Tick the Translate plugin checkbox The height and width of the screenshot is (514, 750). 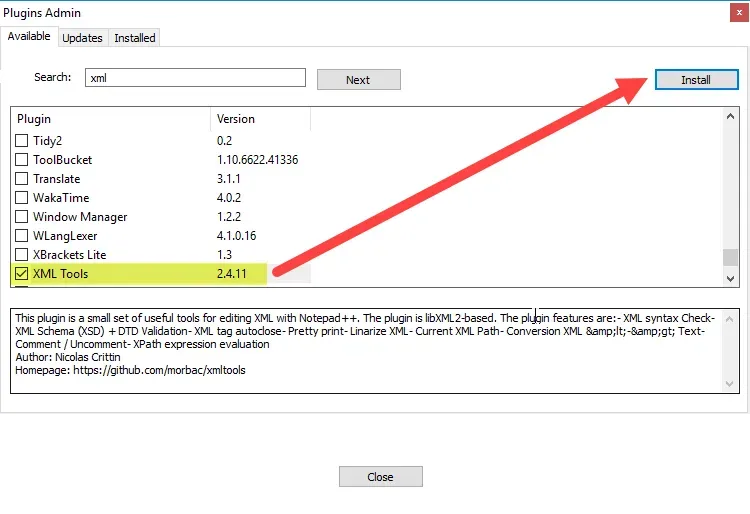coord(22,179)
